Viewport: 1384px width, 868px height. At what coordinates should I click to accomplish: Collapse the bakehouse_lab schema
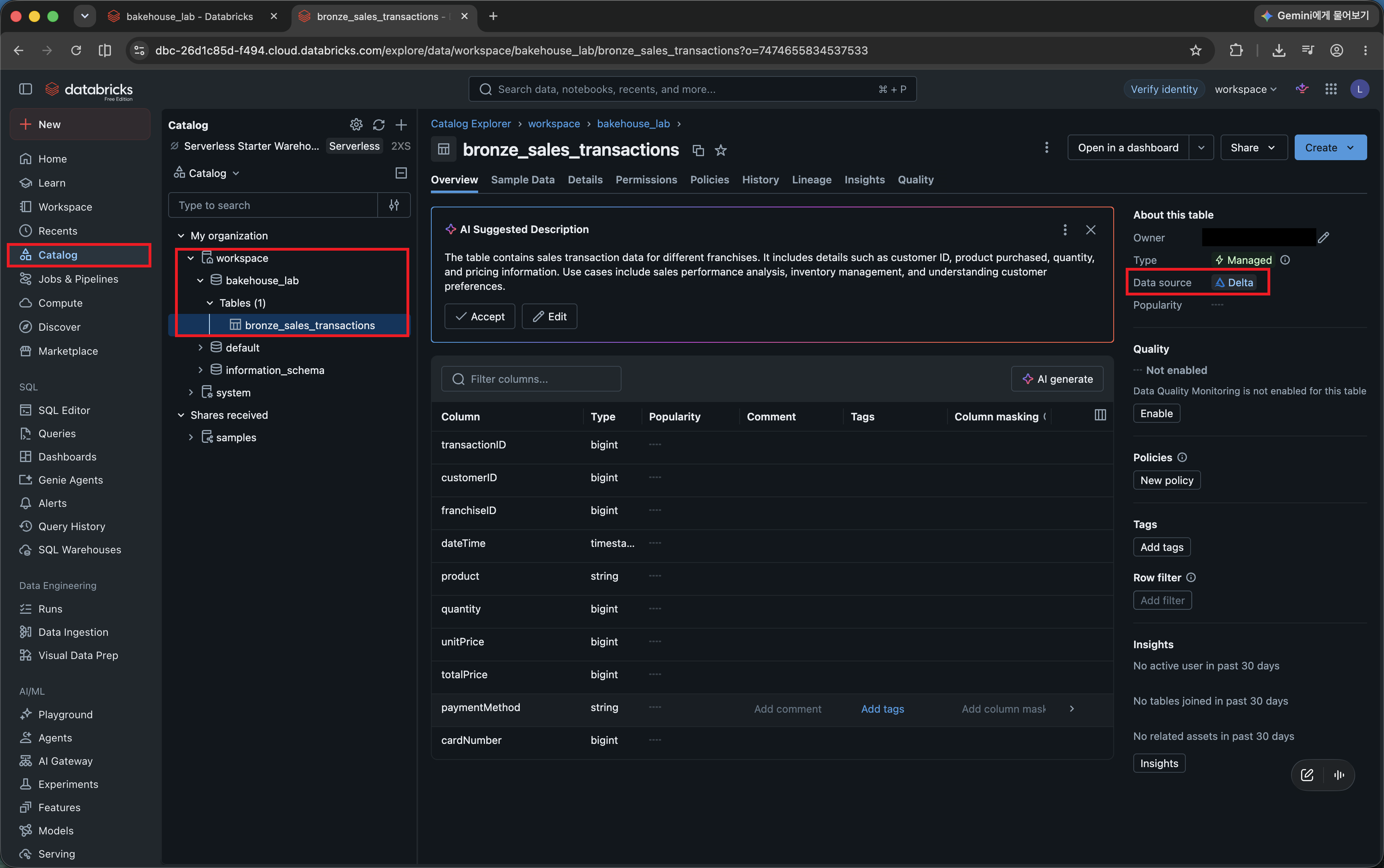200,281
